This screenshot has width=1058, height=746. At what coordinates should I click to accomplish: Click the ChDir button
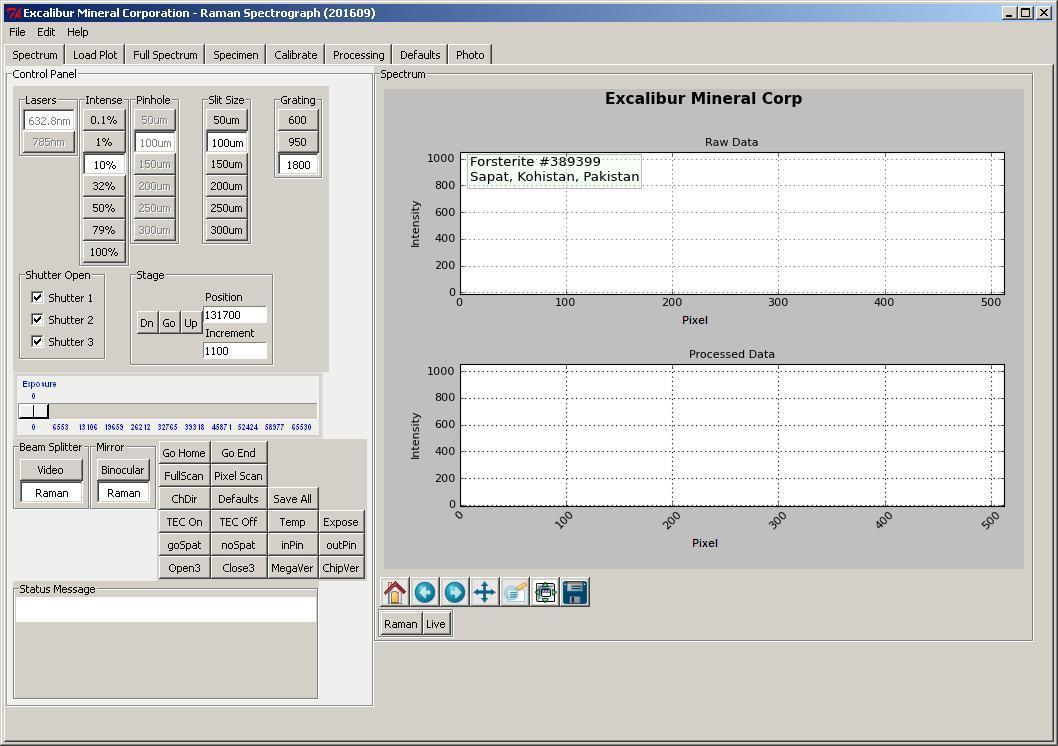184,498
